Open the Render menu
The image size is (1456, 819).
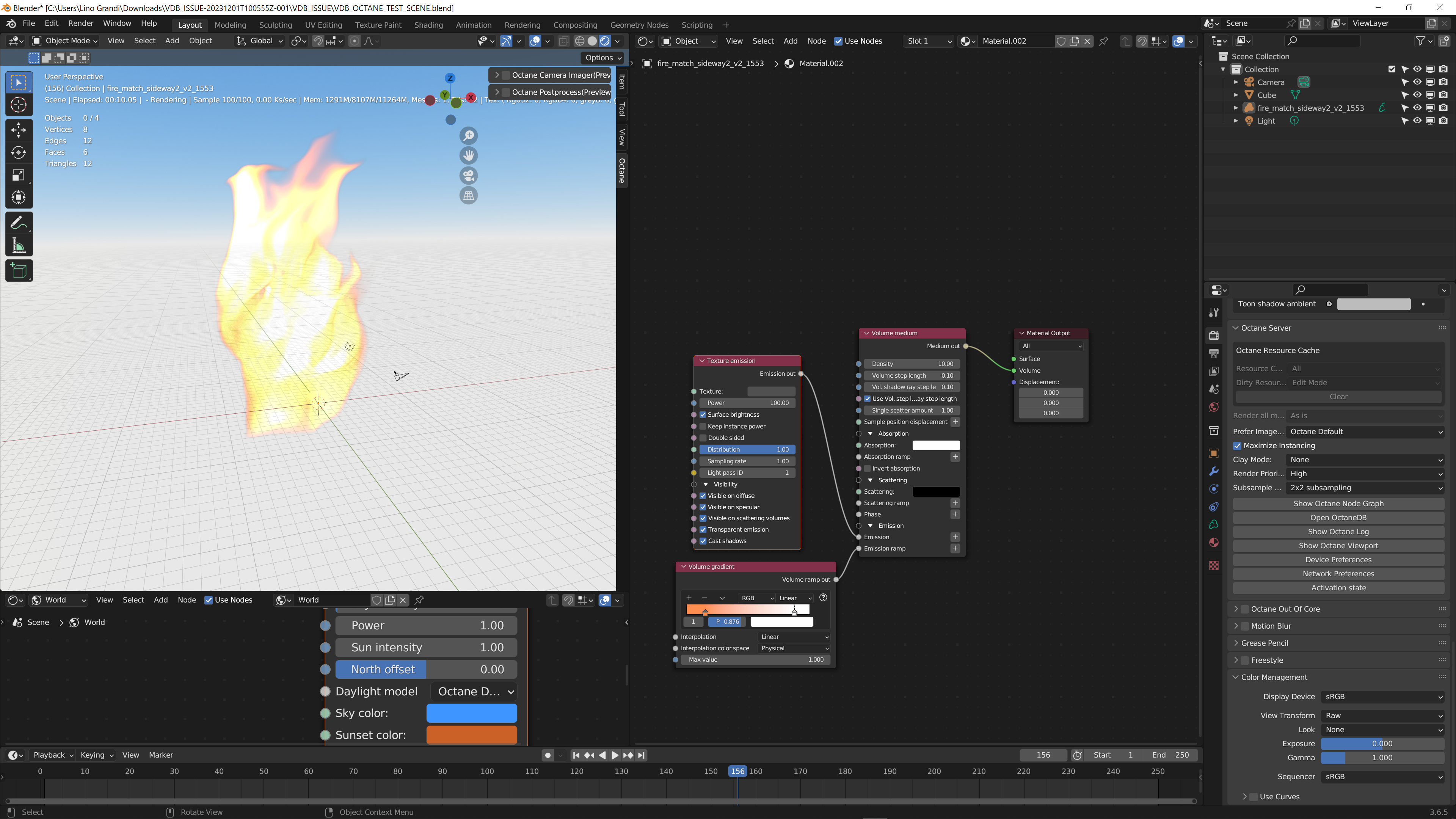pos(80,23)
